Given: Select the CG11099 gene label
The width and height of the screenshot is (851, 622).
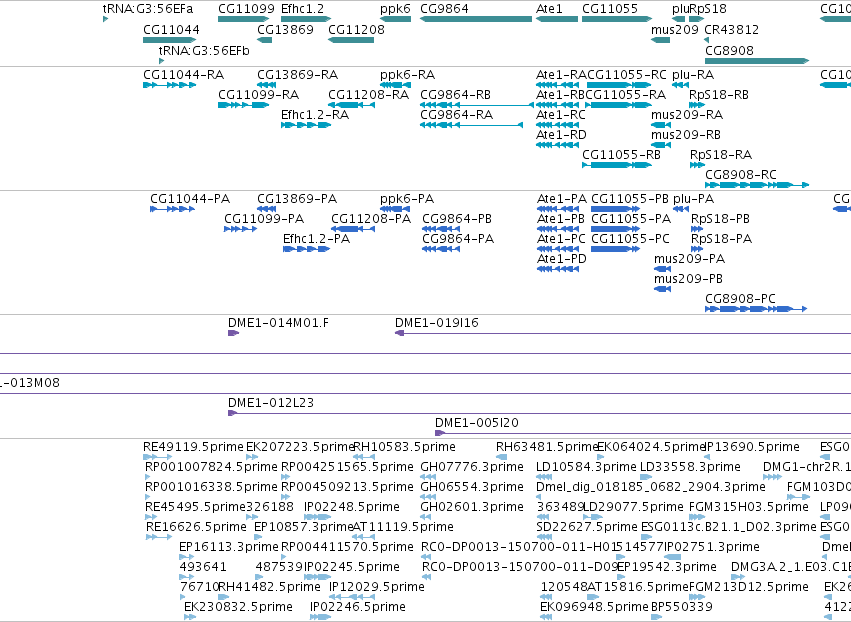Looking at the screenshot, I should click(246, 9).
